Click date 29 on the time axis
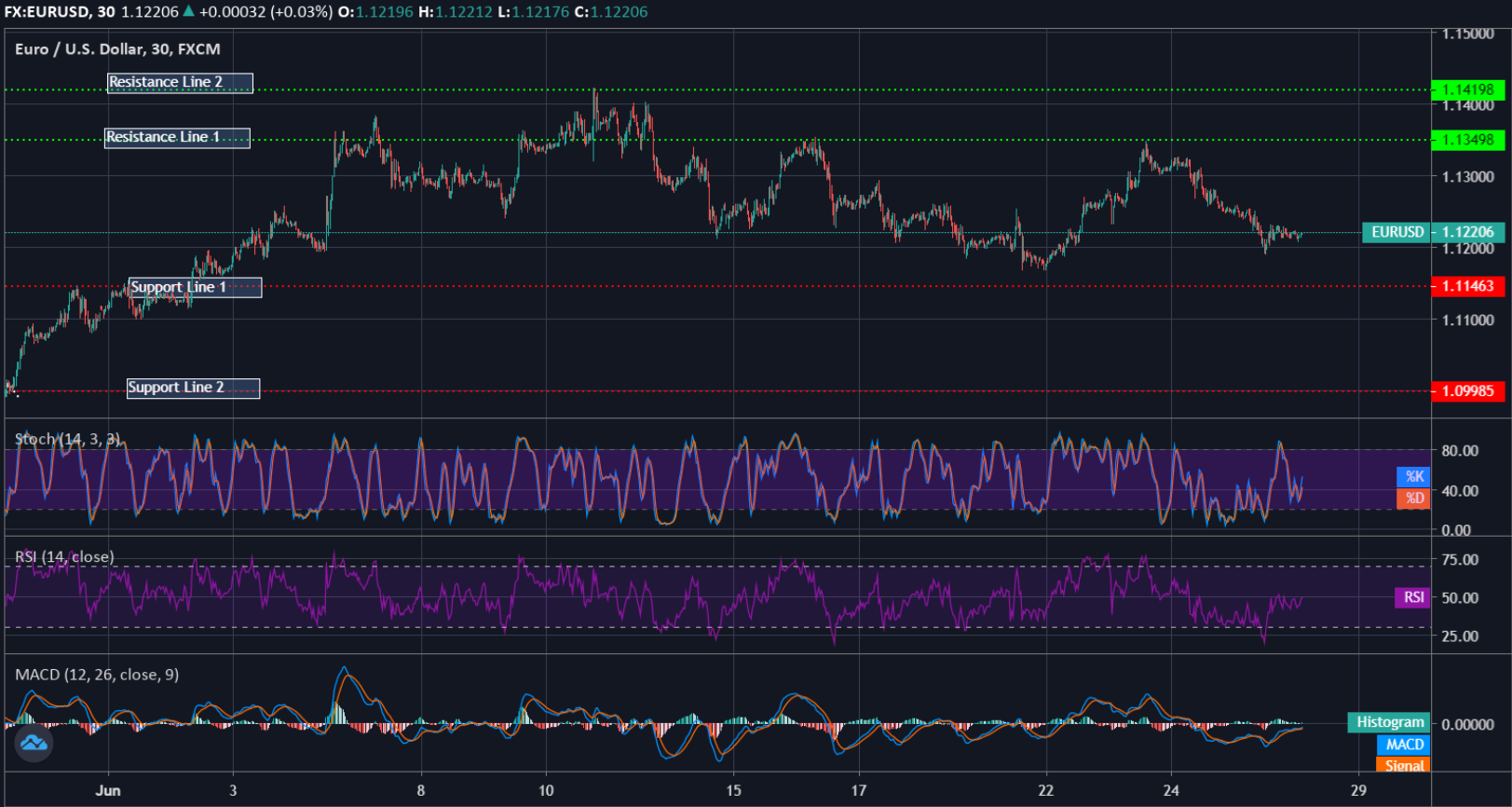This screenshot has height=807, width=1512. coord(1359,790)
